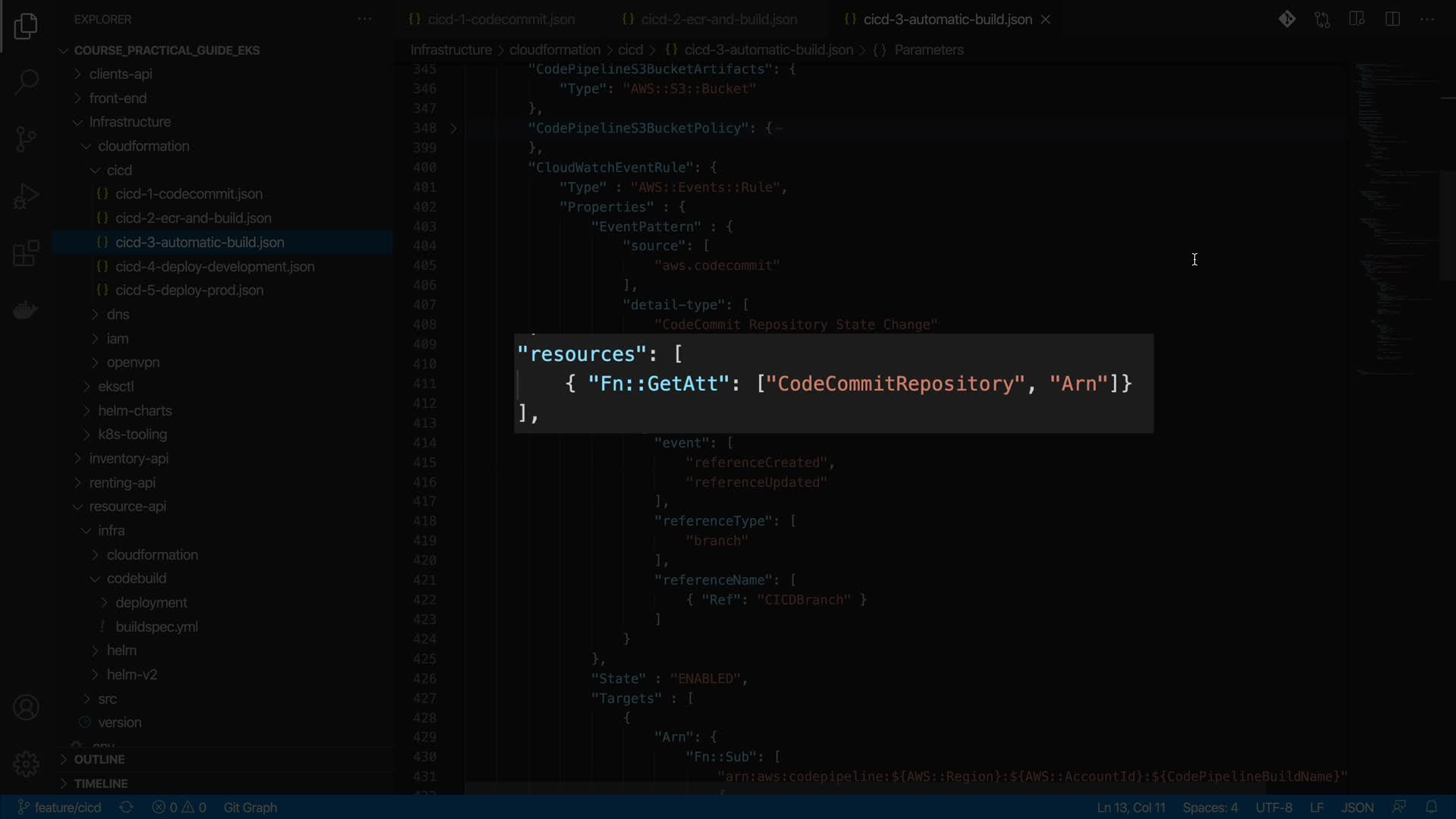Click the split editor right icon
Screen dimensions: 1456x819
[1392, 20]
